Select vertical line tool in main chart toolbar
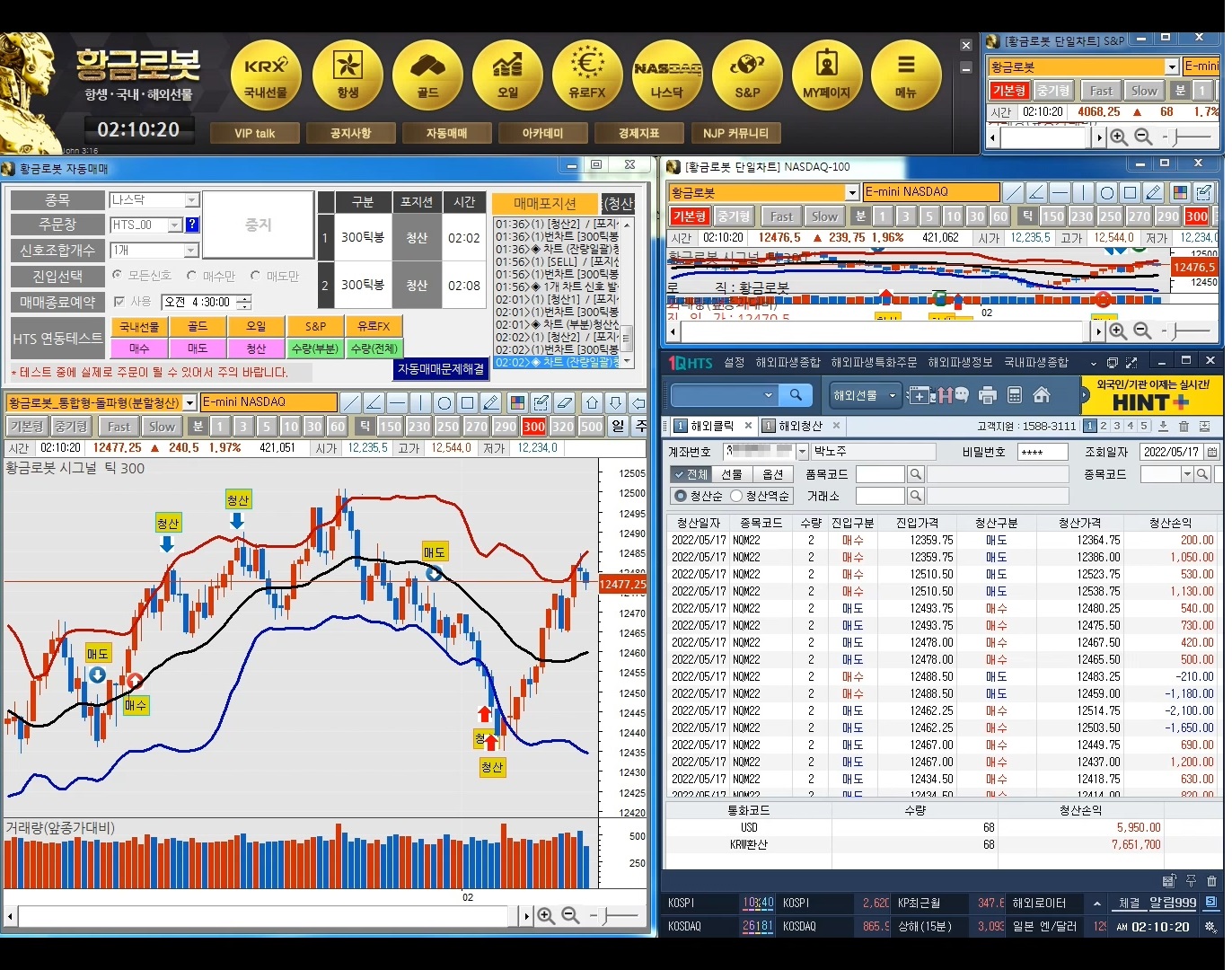The height and width of the screenshot is (970, 1232). point(421,402)
